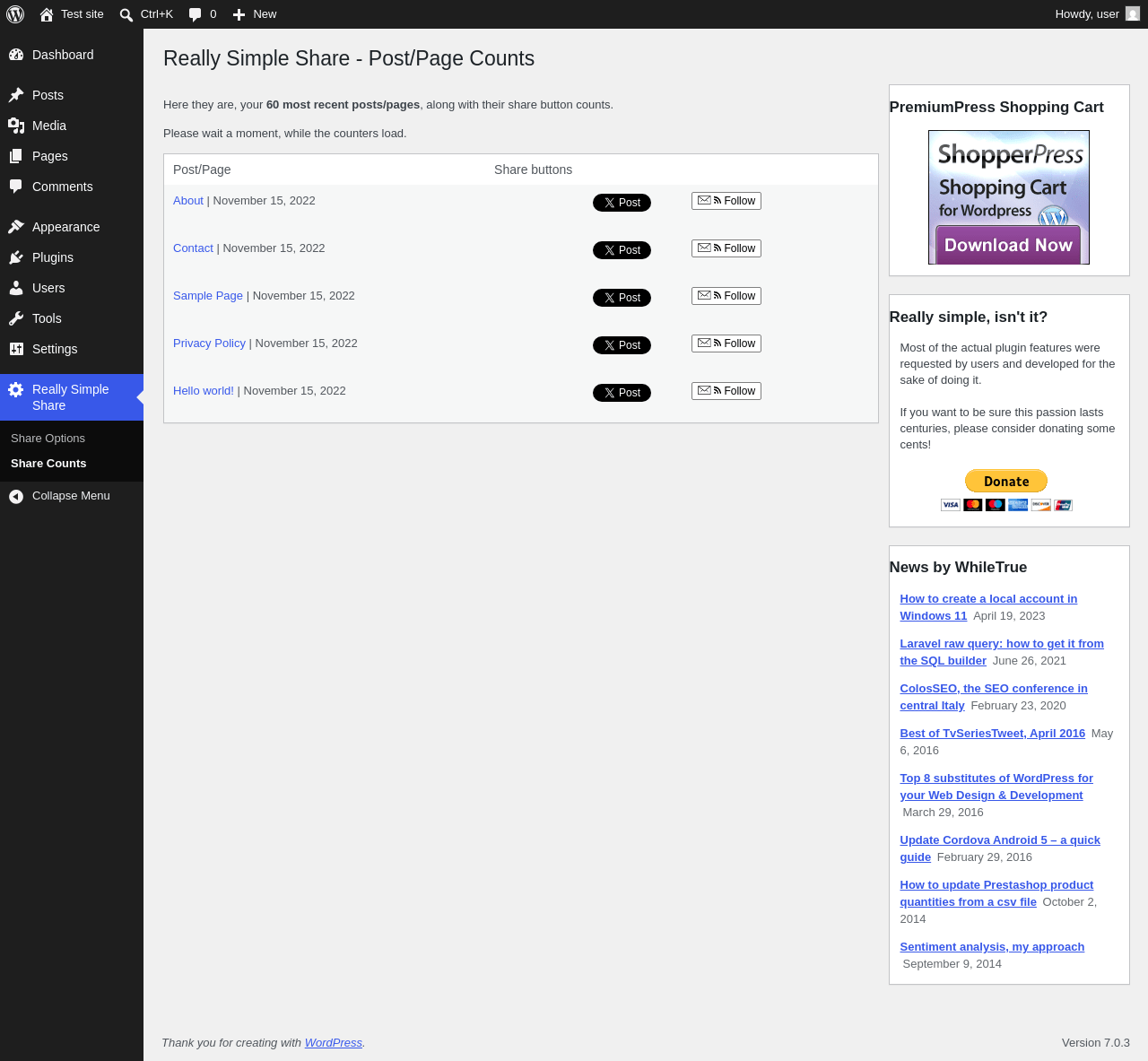Click X Post button in Sample Page row
This screenshot has width=1148, height=1061.
click(x=622, y=298)
